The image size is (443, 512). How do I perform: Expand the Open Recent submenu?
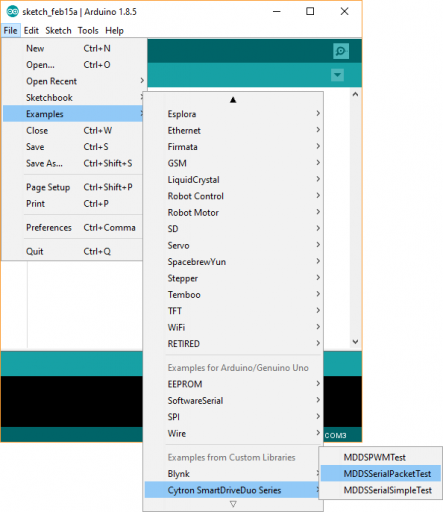coord(73,81)
